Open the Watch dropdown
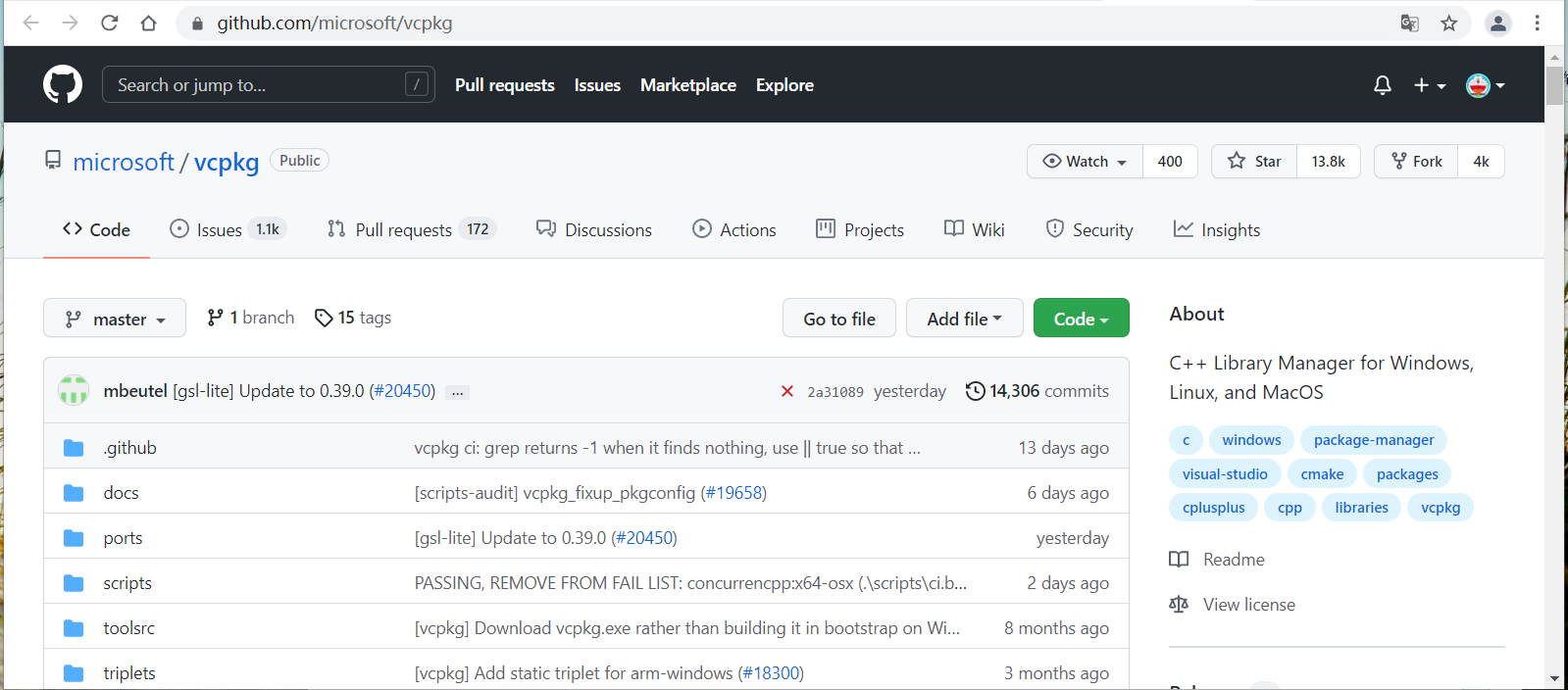The height and width of the screenshot is (690, 1568). (x=1086, y=162)
